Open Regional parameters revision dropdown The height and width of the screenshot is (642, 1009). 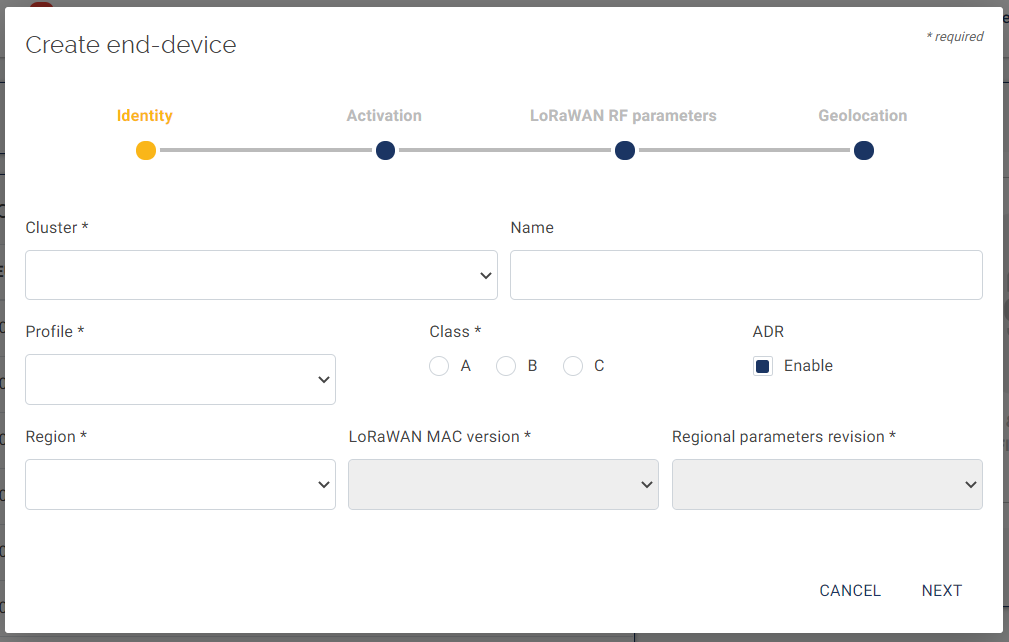827,485
